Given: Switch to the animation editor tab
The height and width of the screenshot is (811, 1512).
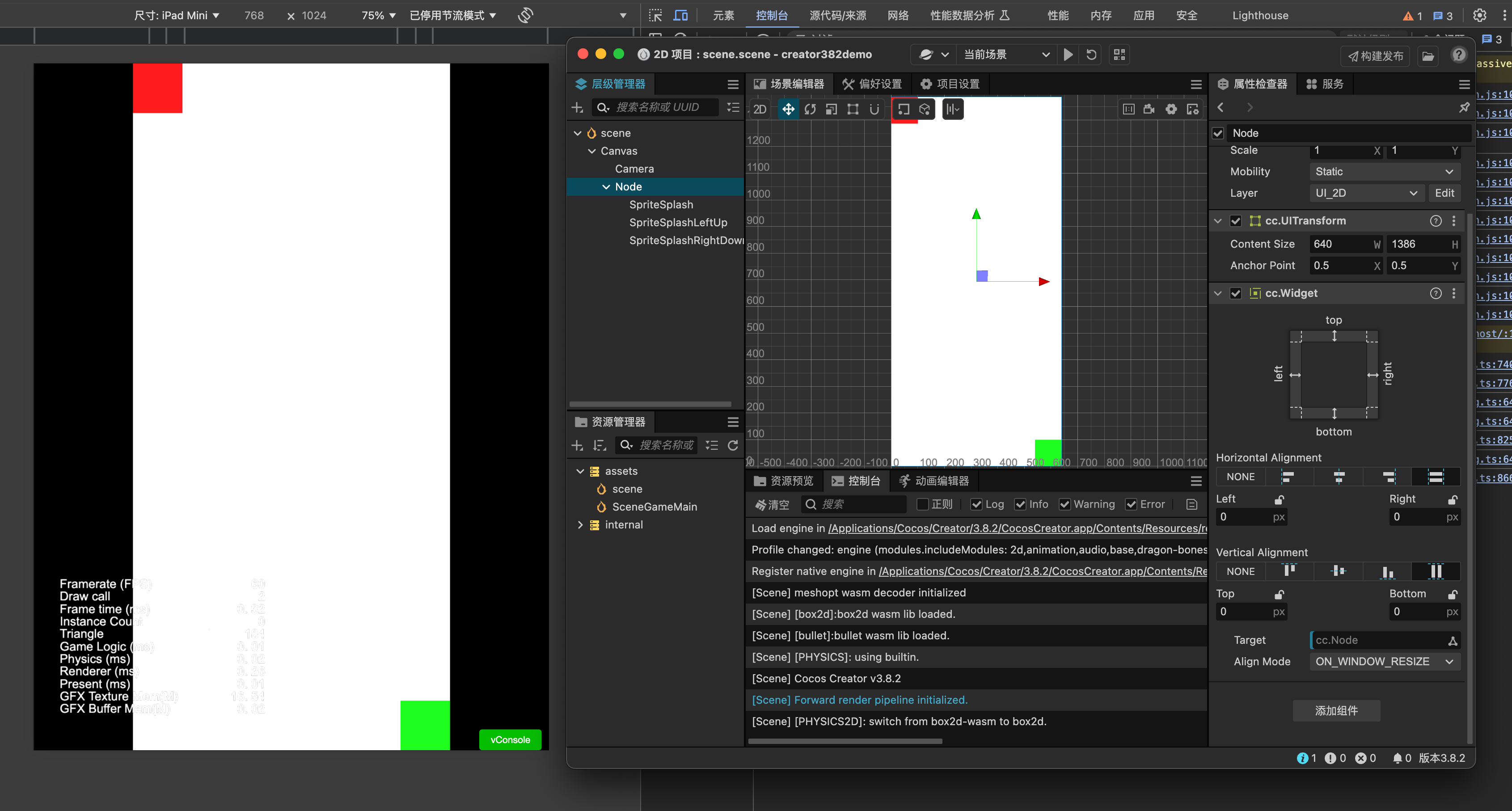Looking at the screenshot, I should coord(934,481).
